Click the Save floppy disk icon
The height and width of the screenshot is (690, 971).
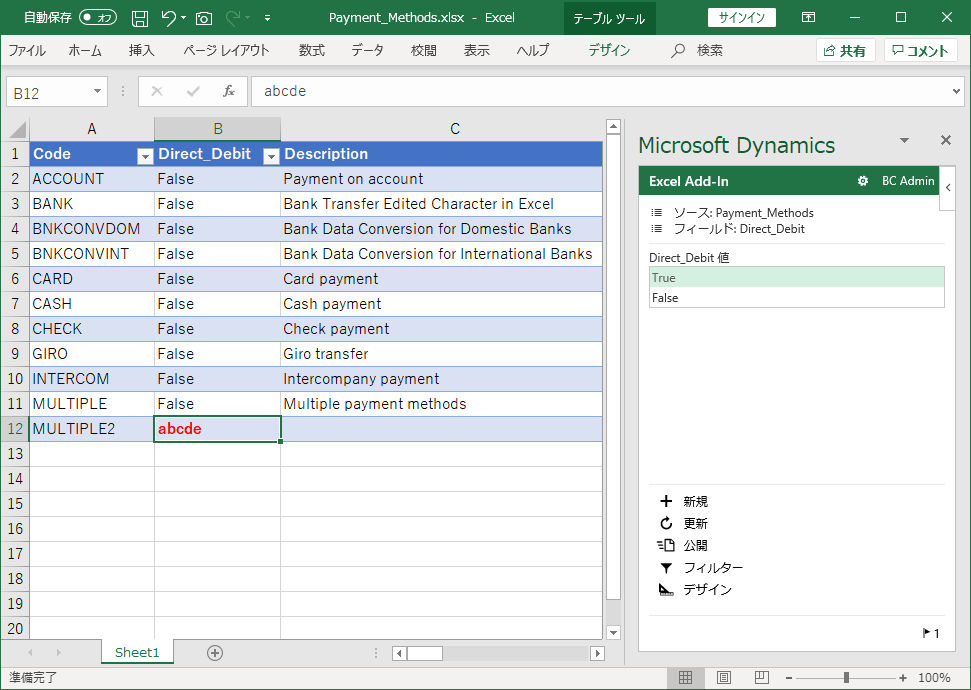pyautogui.click(x=140, y=18)
